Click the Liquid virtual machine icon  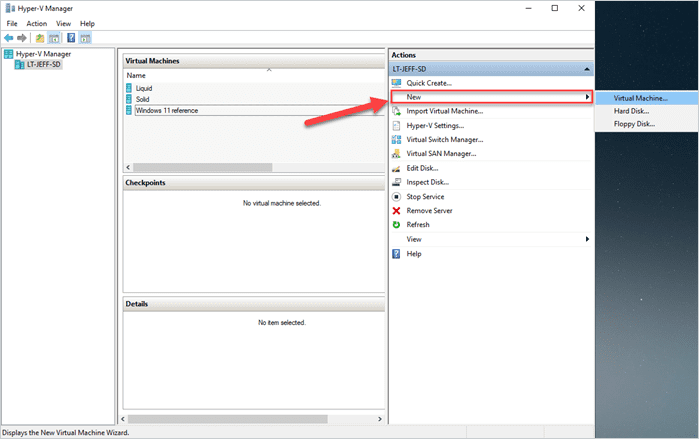129,88
